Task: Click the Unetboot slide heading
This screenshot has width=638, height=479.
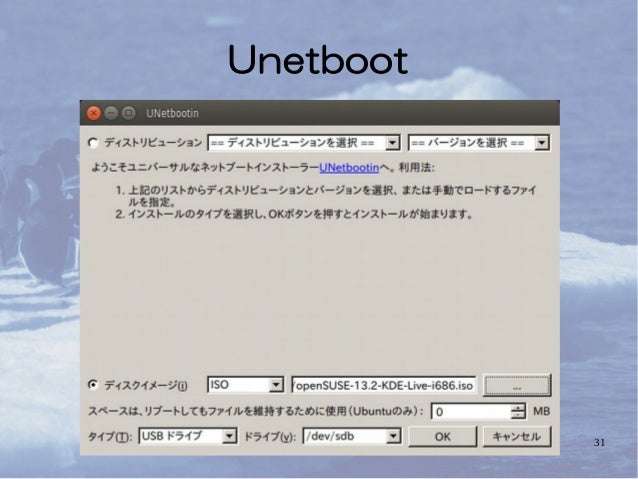Action: point(318,60)
